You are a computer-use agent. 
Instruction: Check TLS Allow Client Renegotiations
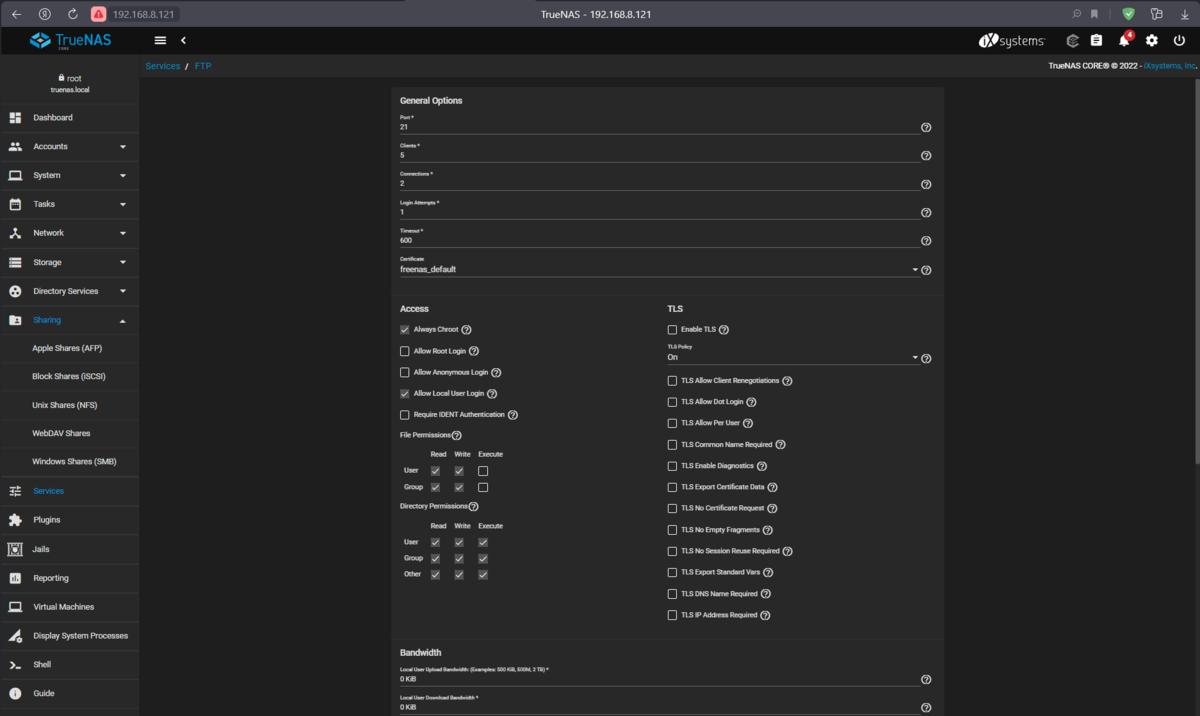tap(673, 381)
